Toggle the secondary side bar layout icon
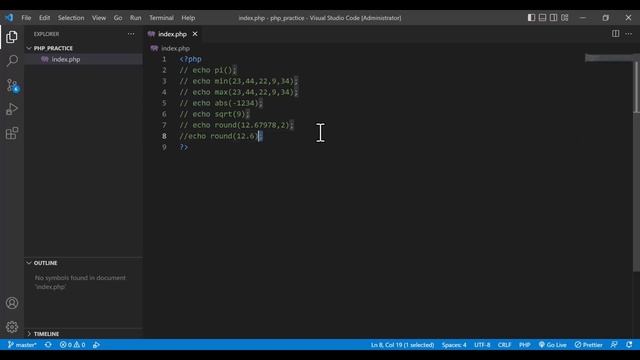The image size is (640, 360). pos(553,18)
